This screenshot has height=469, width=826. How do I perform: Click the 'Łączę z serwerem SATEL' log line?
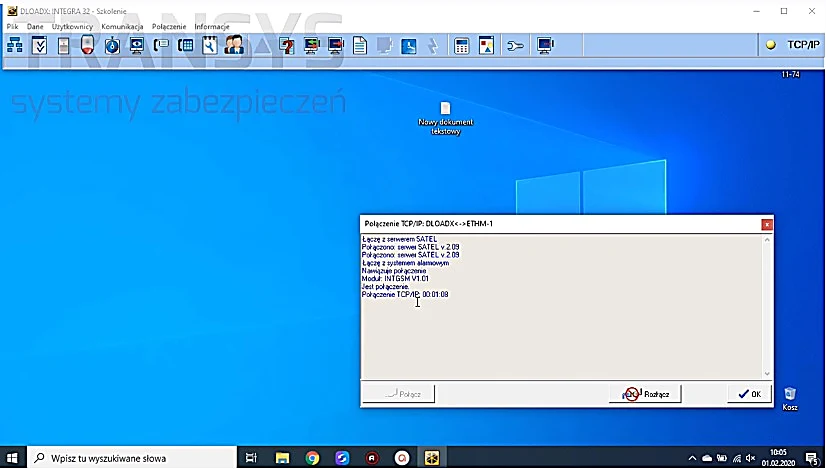[399, 239]
